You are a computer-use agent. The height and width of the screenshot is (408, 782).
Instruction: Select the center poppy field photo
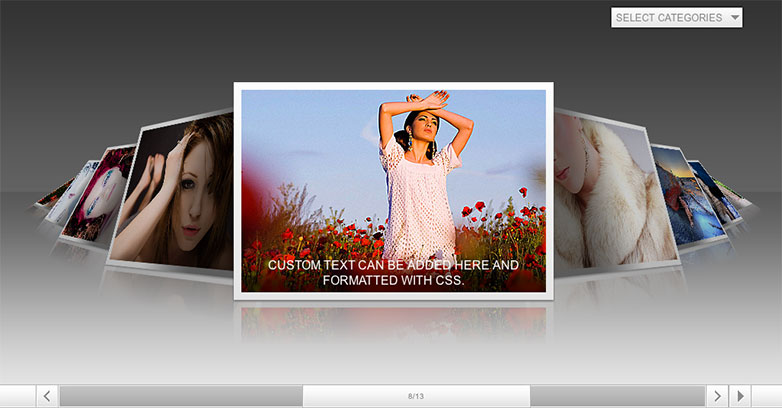pyautogui.click(x=393, y=191)
